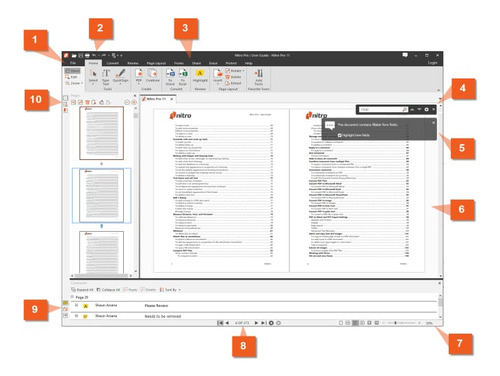The image size is (500, 376).
Task: Click the Add Tools icon
Action: coord(259,73)
